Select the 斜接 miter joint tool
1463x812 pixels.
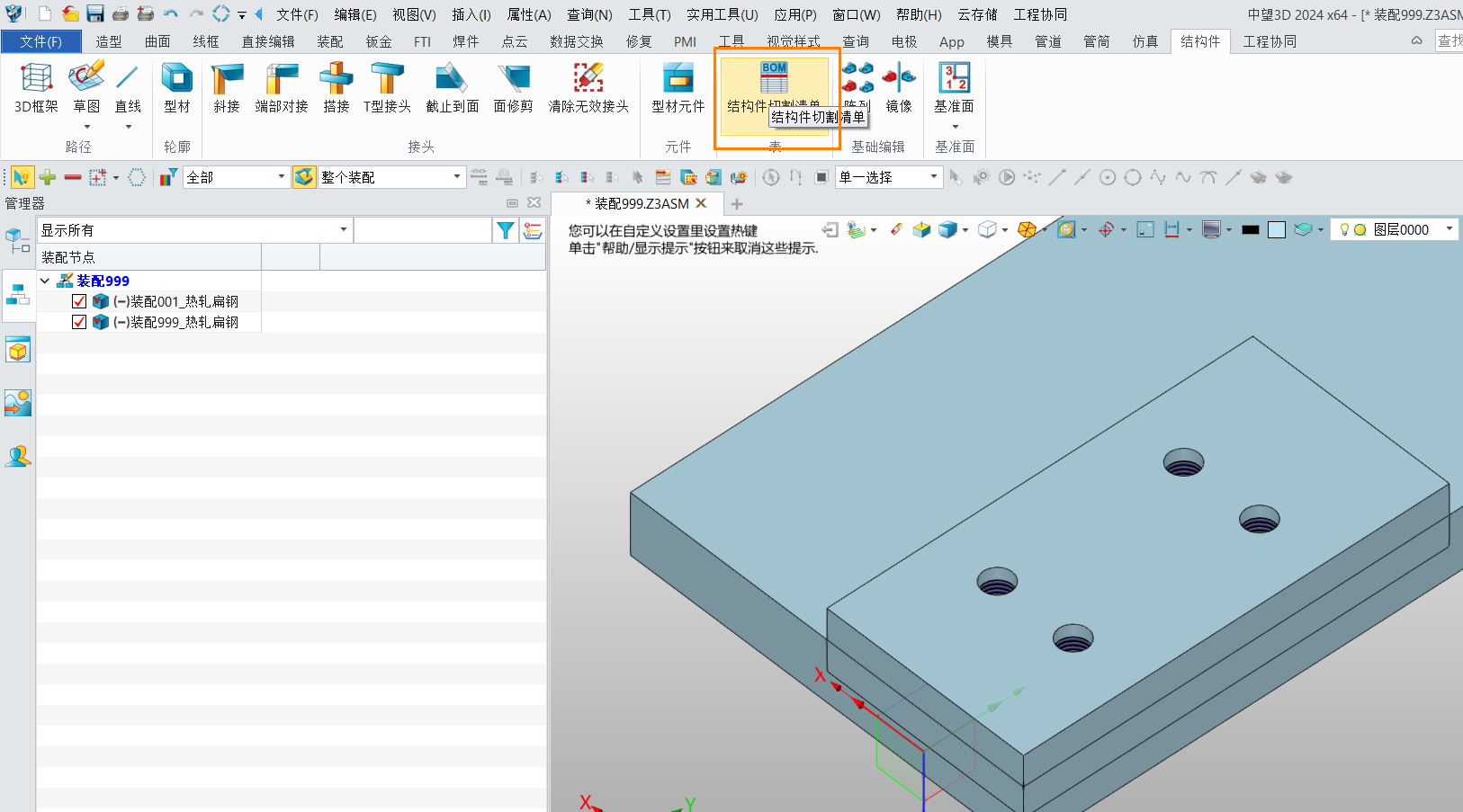[x=227, y=87]
